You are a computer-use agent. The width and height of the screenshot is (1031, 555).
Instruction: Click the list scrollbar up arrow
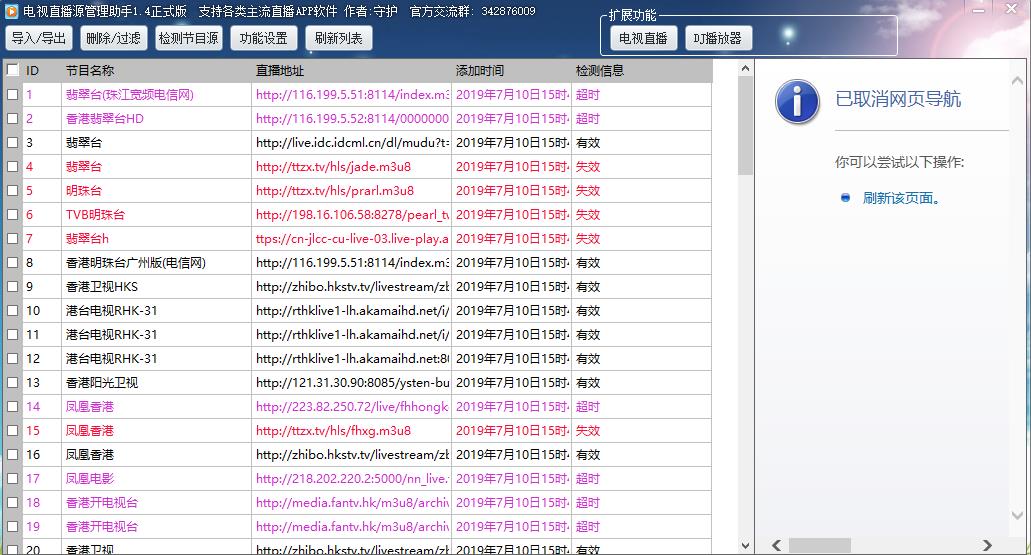745,68
